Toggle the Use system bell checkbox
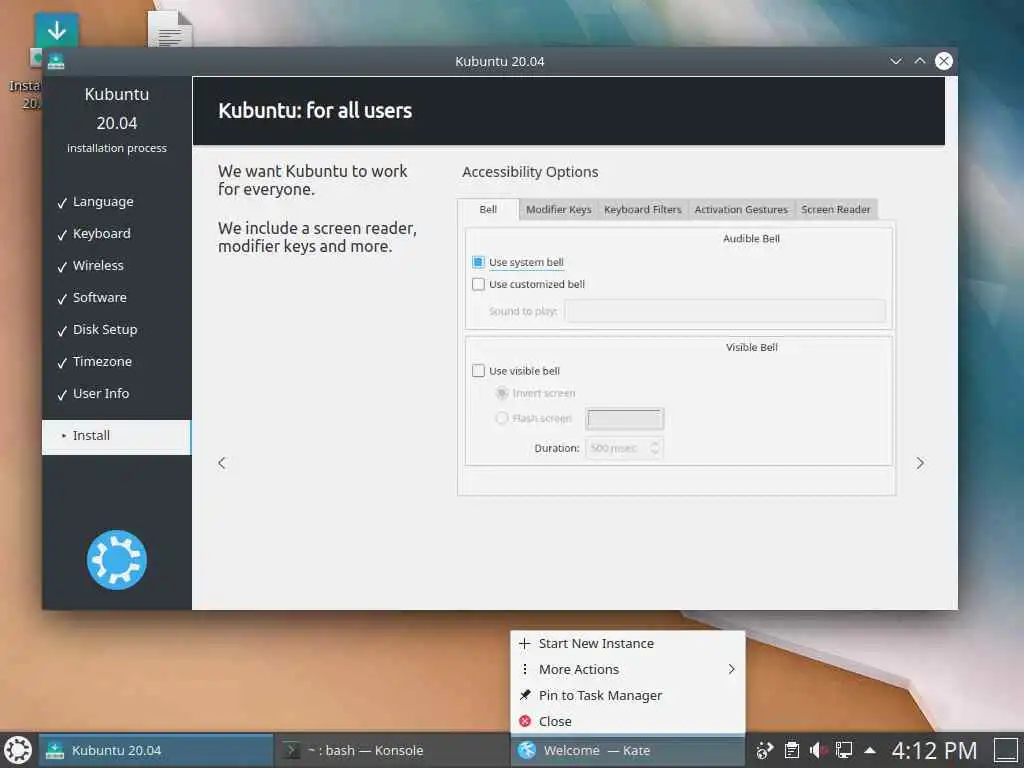 tap(478, 262)
